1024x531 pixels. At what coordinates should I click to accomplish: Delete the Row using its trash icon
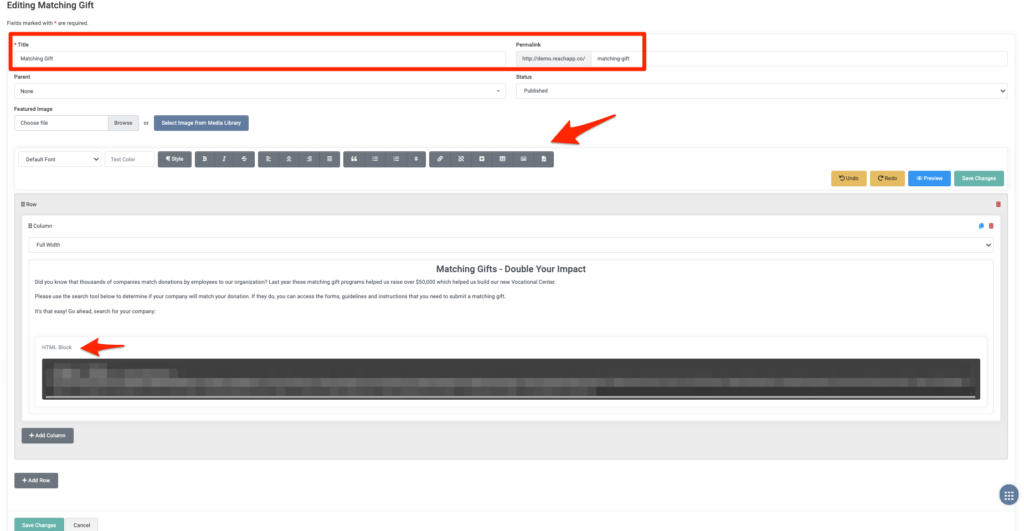998,204
